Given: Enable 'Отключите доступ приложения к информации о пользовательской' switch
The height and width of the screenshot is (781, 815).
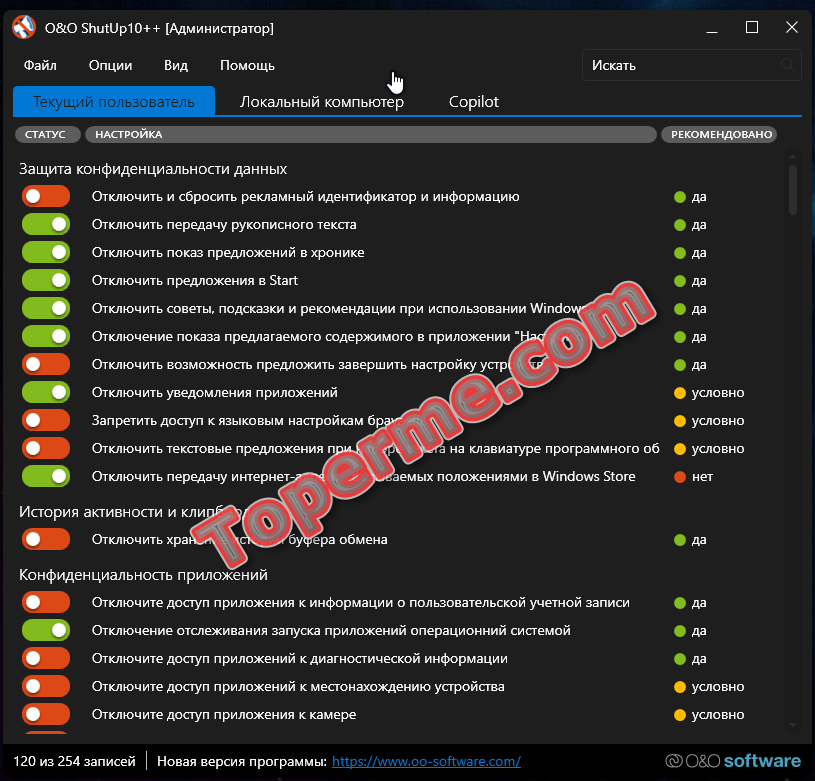Looking at the screenshot, I should coord(46,603).
